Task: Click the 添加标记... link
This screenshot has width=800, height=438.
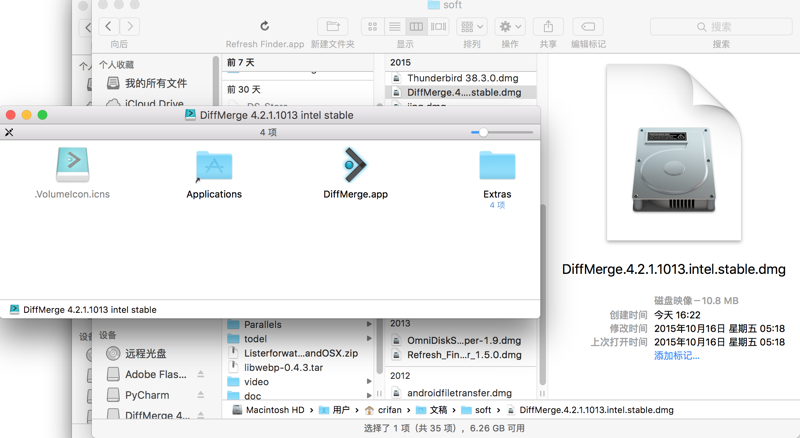Action: coord(677,356)
